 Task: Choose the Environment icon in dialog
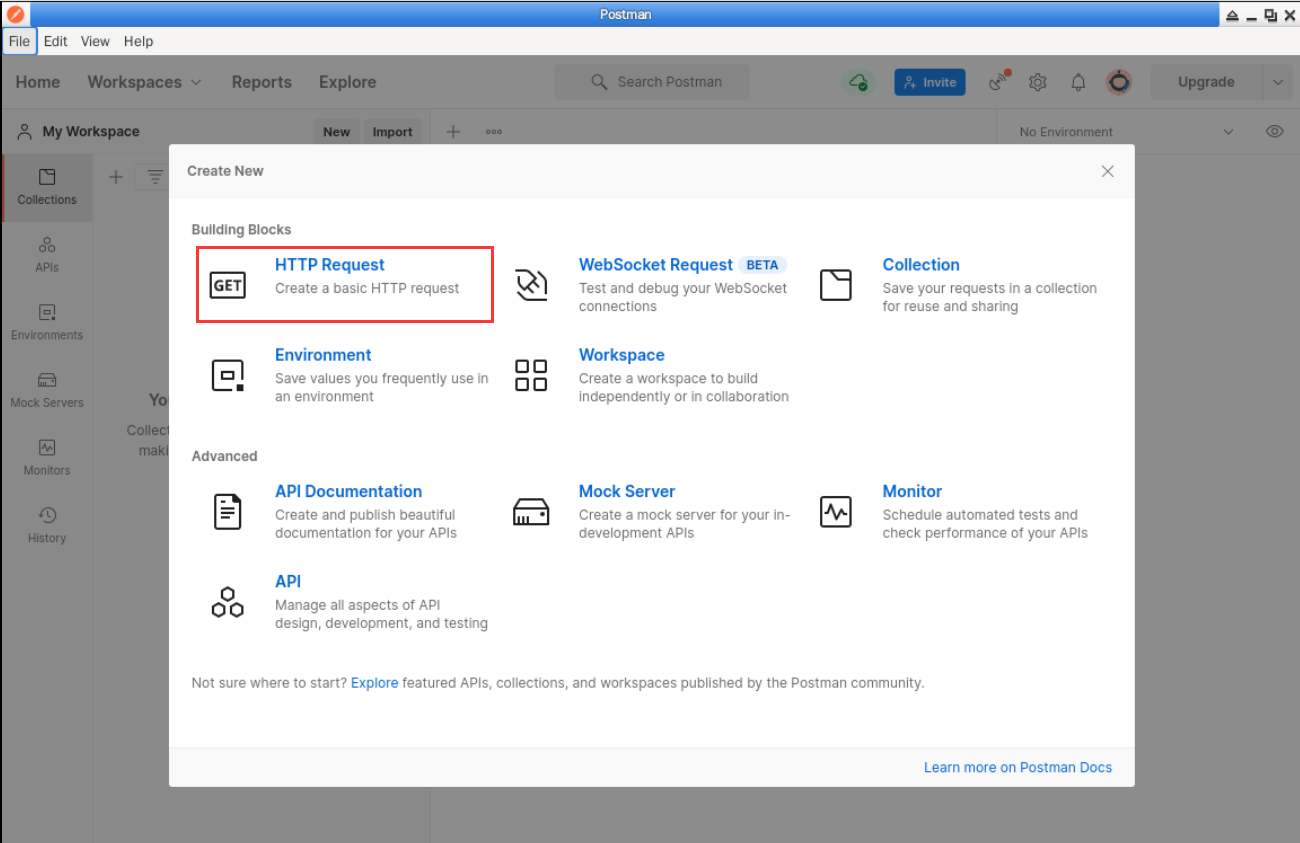(228, 375)
